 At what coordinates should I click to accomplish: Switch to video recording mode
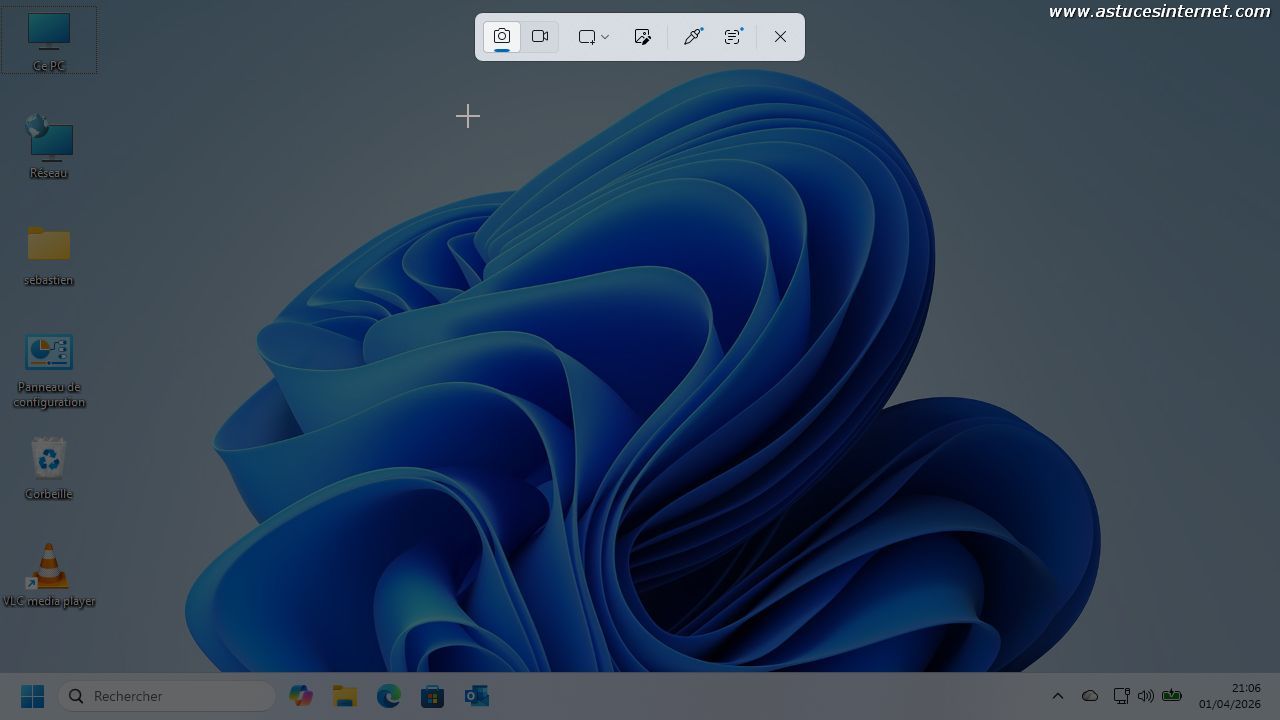(540, 37)
